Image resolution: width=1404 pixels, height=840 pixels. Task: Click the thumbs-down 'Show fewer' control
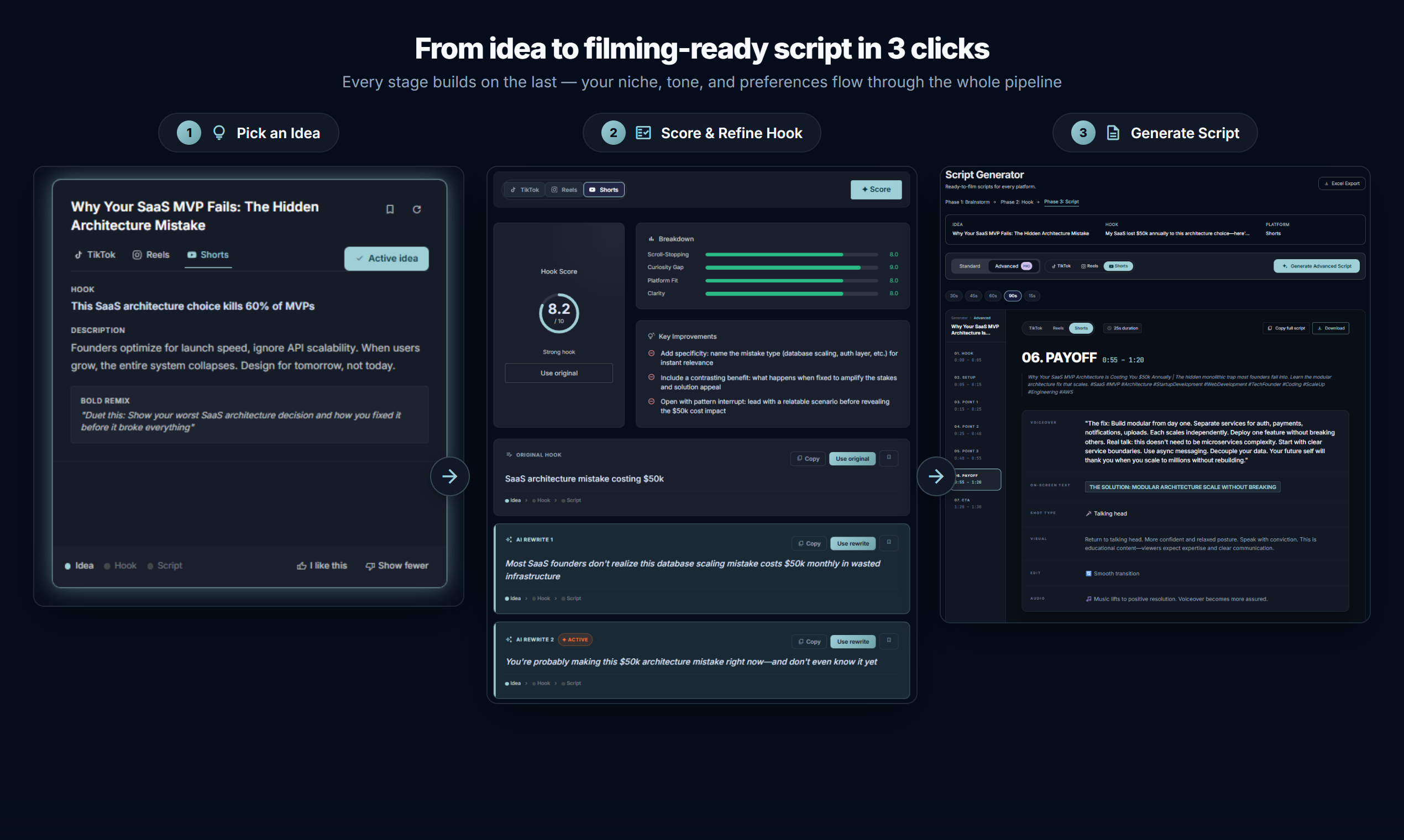[396, 565]
